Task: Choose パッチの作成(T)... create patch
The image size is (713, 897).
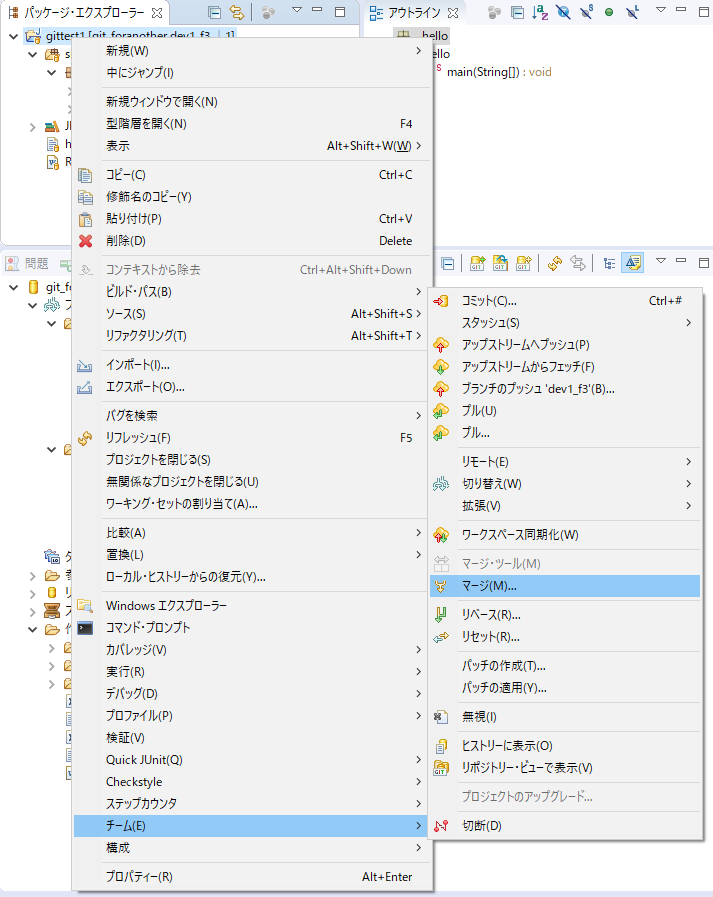Action: tap(565, 666)
